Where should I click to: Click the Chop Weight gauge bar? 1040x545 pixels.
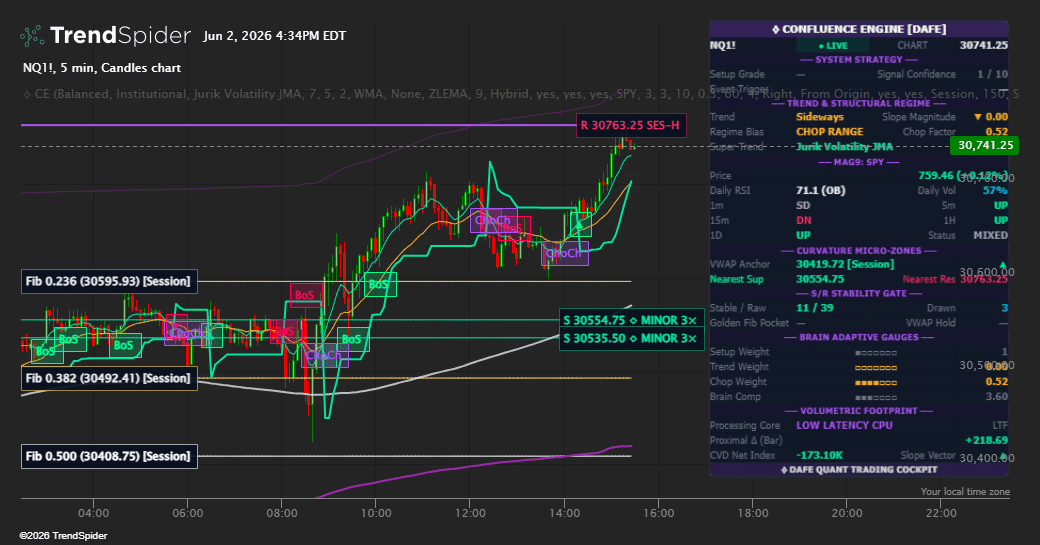(x=876, y=383)
